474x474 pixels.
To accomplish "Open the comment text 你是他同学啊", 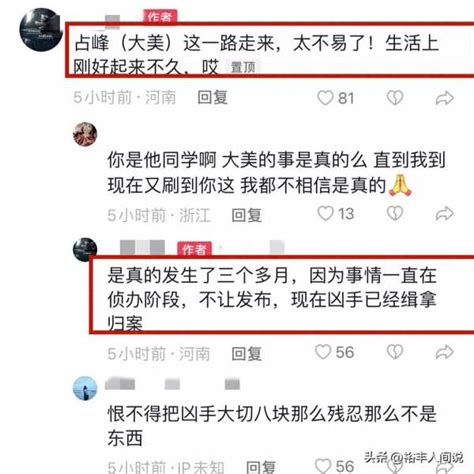I will (162, 161).
